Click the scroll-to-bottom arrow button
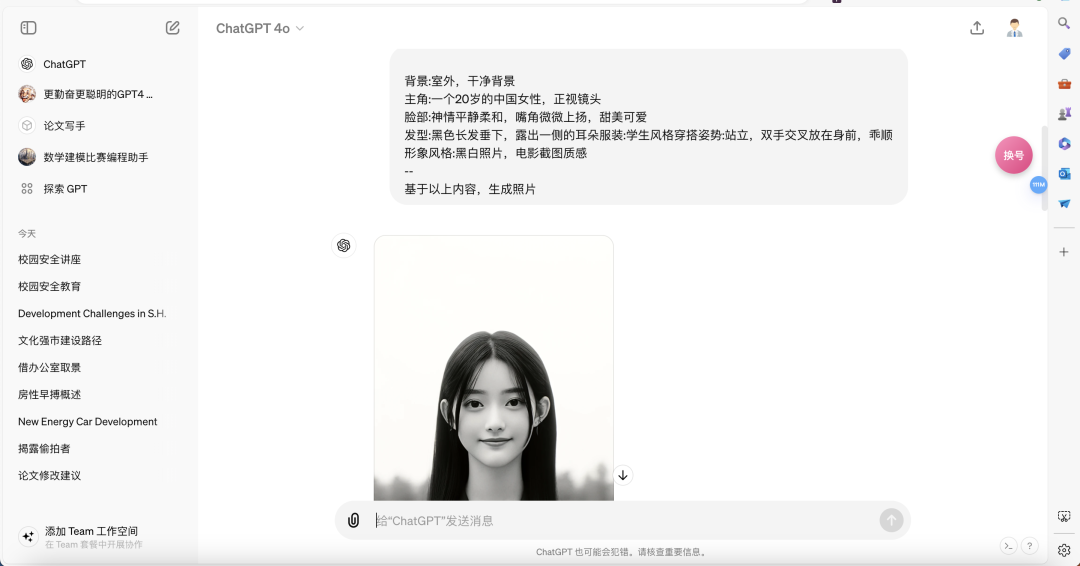The height and width of the screenshot is (566, 1080). click(623, 475)
